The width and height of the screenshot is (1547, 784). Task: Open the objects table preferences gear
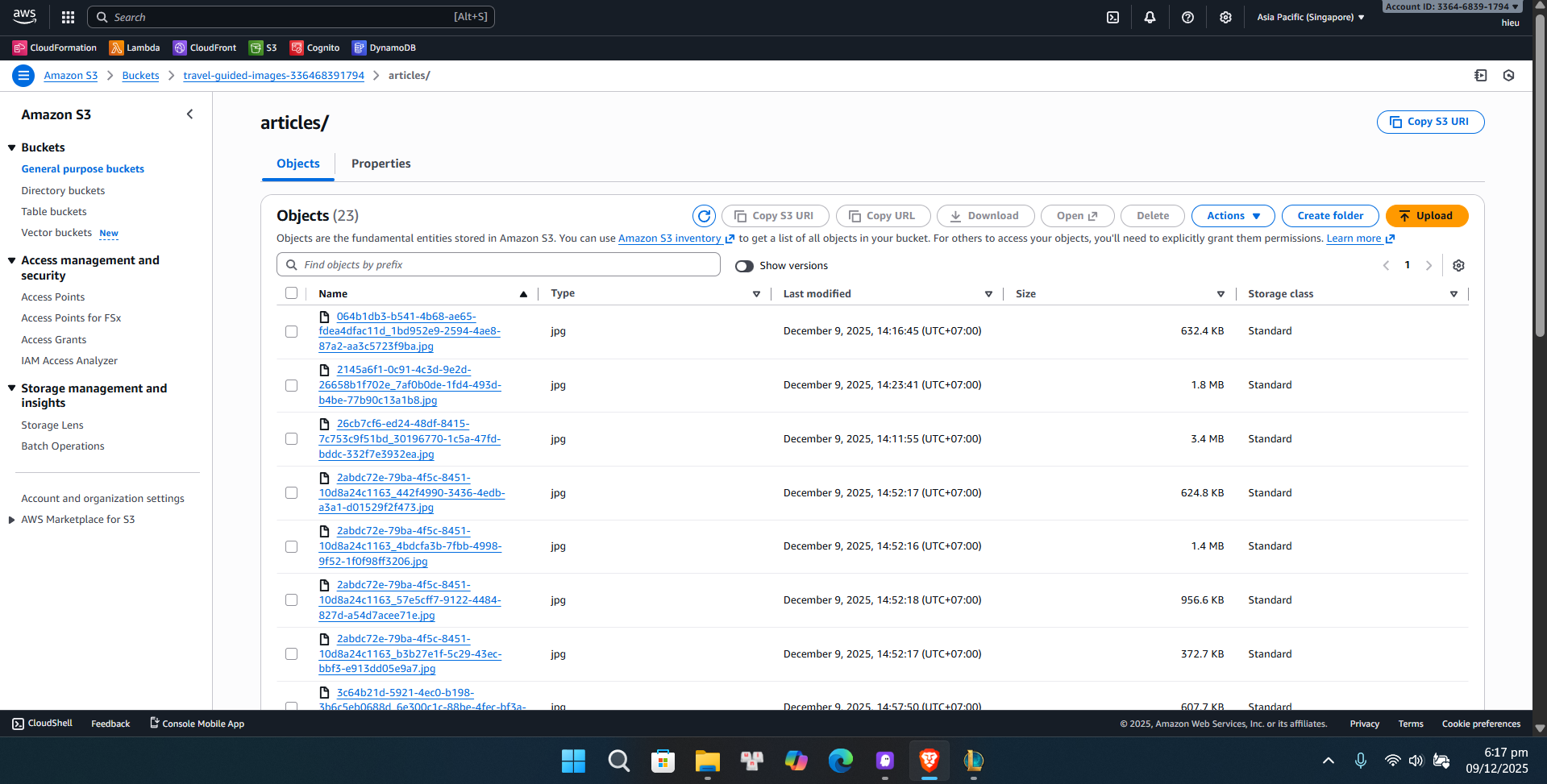pos(1458,265)
